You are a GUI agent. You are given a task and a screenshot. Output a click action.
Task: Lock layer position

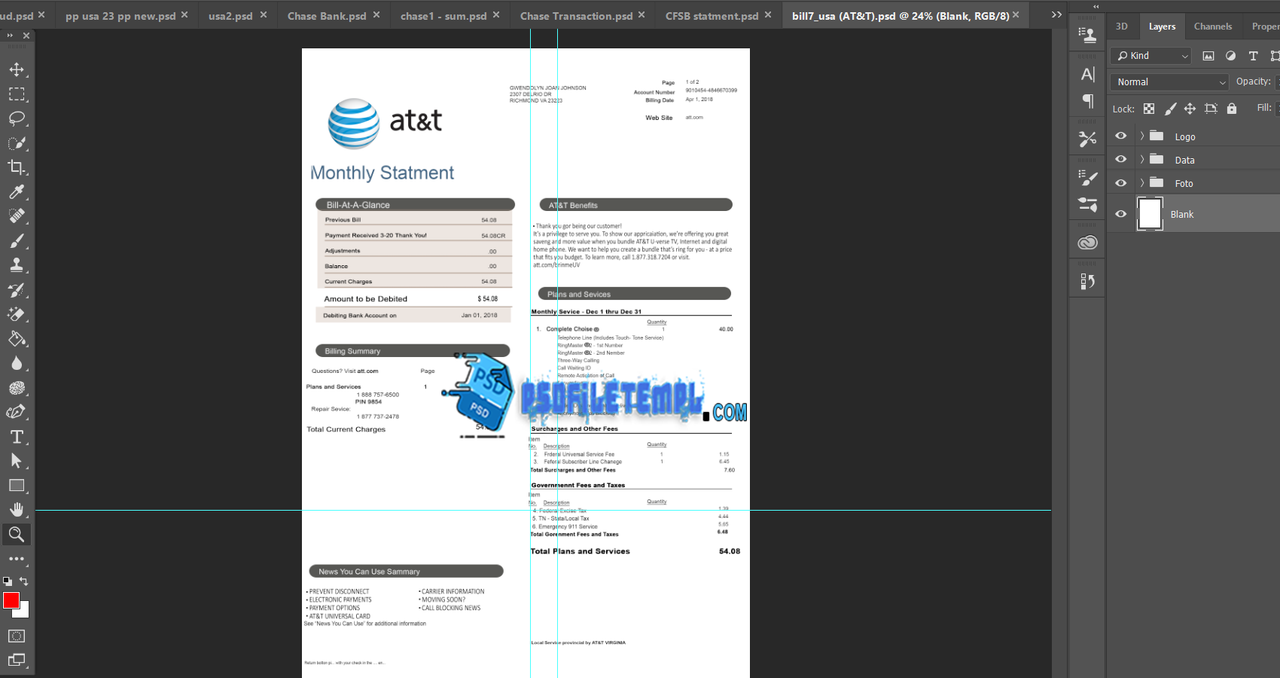[x=1190, y=108]
